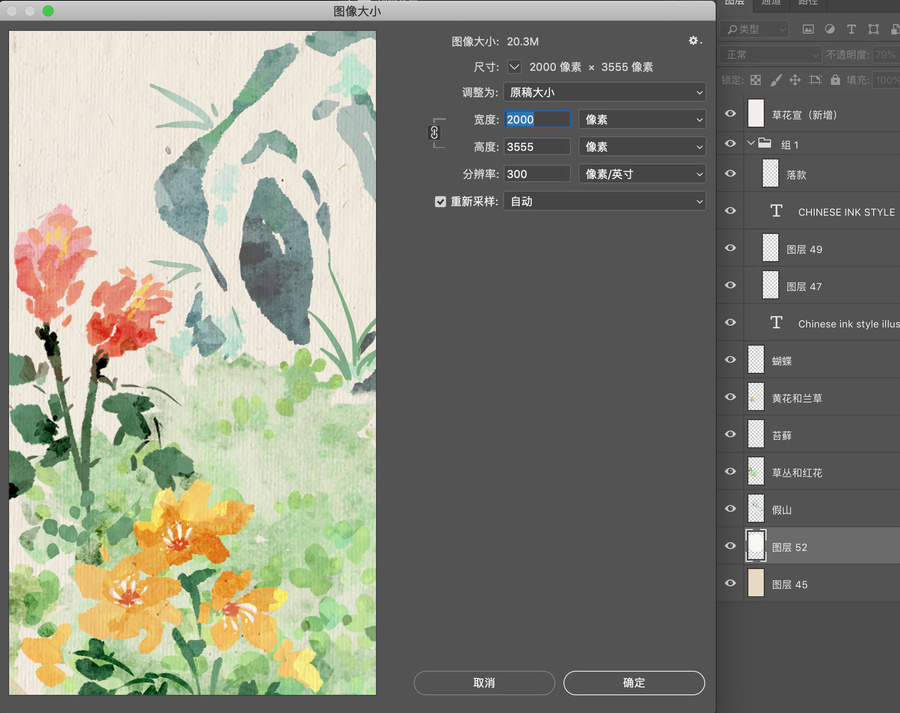Select the 假山 layer thumbnail
Image resolution: width=900 pixels, height=713 pixels.
(x=756, y=509)
